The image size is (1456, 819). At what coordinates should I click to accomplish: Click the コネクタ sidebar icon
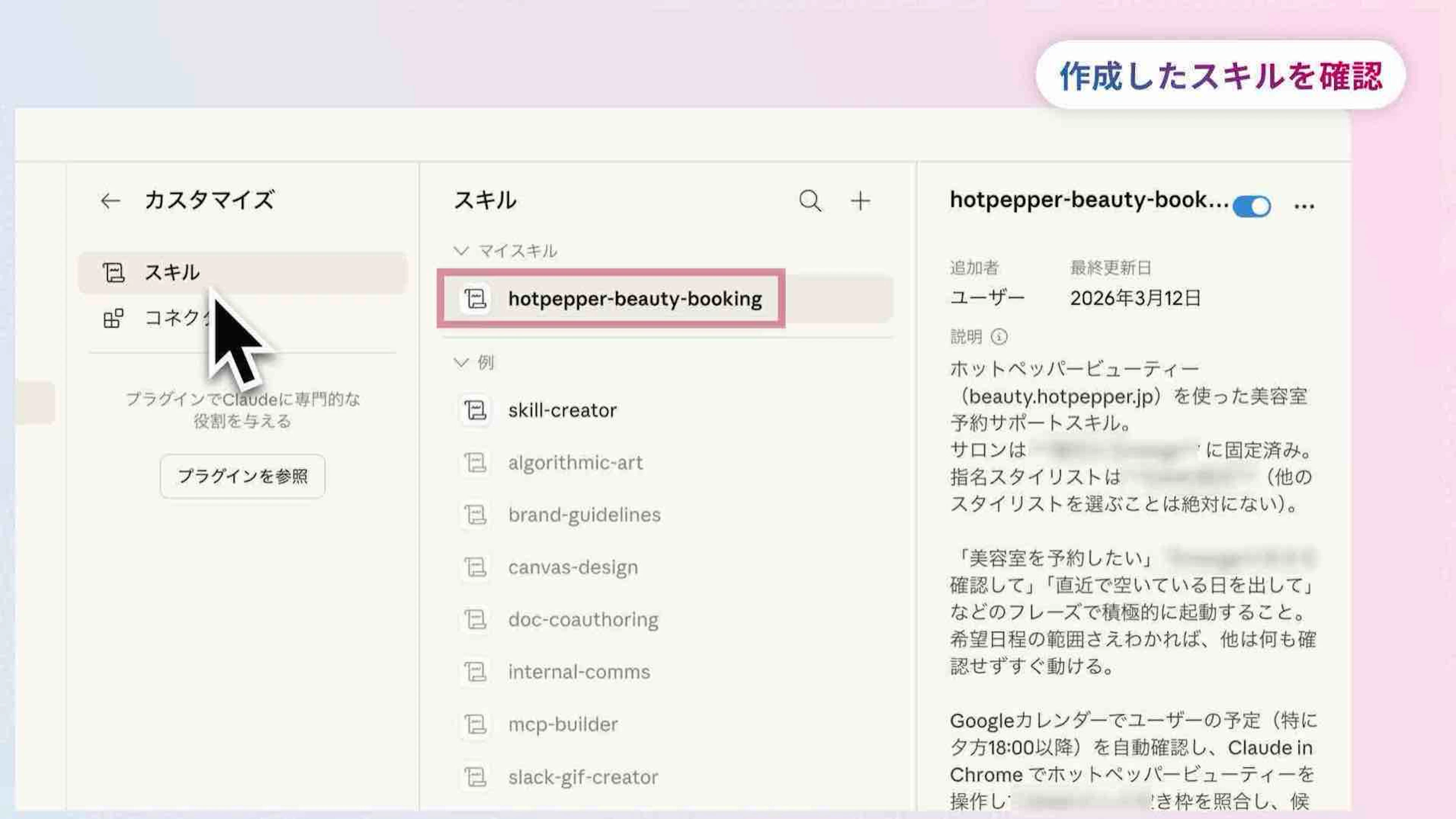click(x=113, y=318)
